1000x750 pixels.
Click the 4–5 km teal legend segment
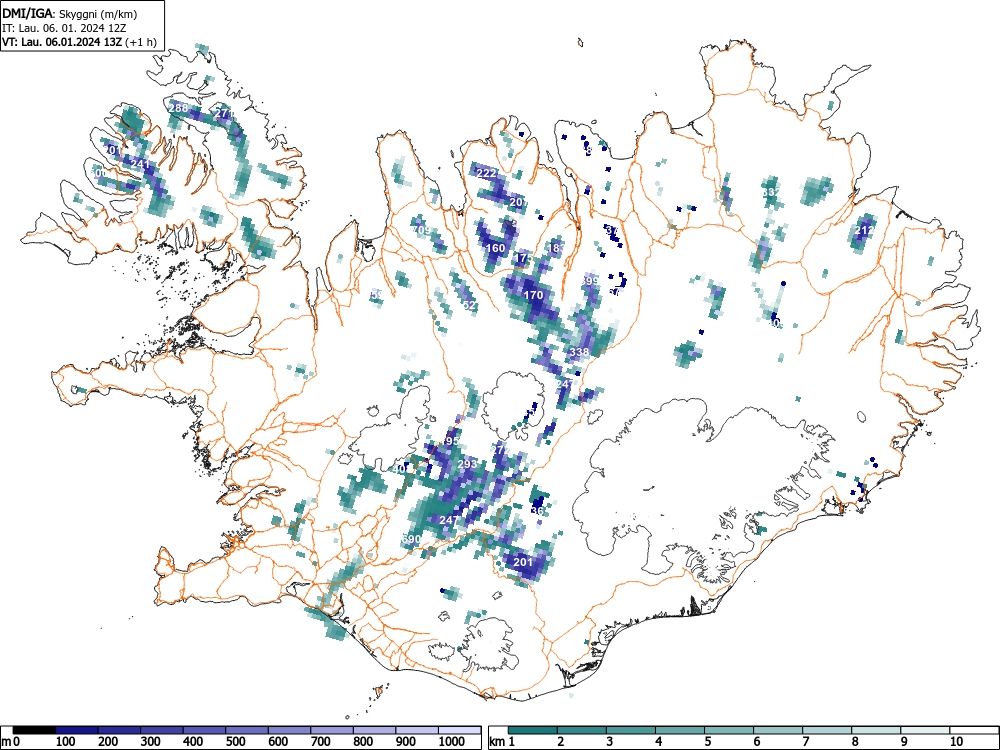680,730
